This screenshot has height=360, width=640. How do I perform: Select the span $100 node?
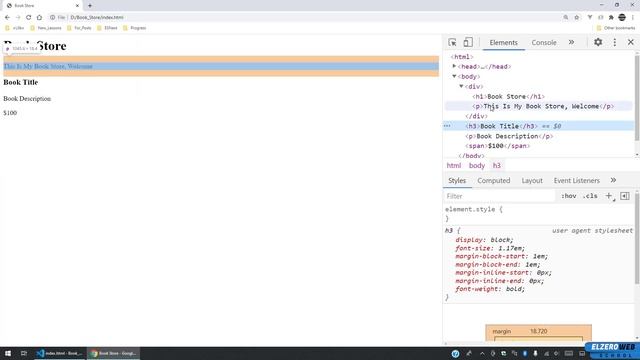click(497, 146)
